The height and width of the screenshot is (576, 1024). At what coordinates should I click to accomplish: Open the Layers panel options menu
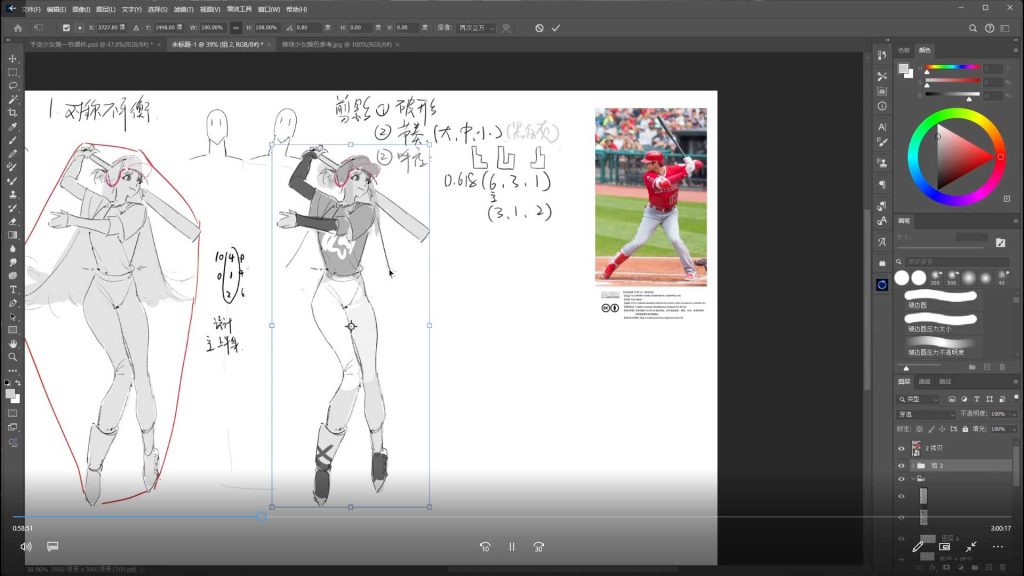pos(1016,381)
